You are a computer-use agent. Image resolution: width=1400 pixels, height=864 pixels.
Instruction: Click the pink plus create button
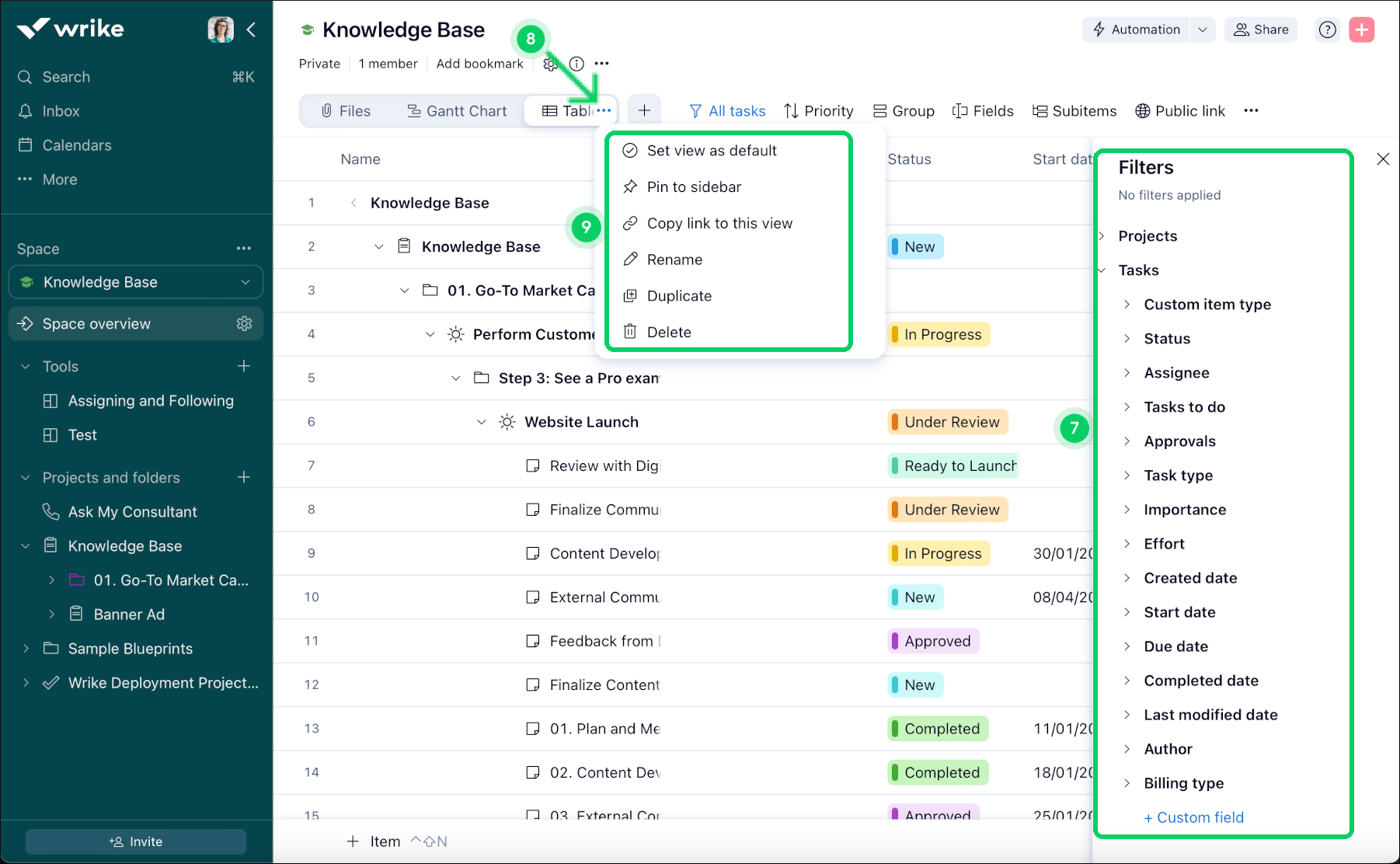1361,30
